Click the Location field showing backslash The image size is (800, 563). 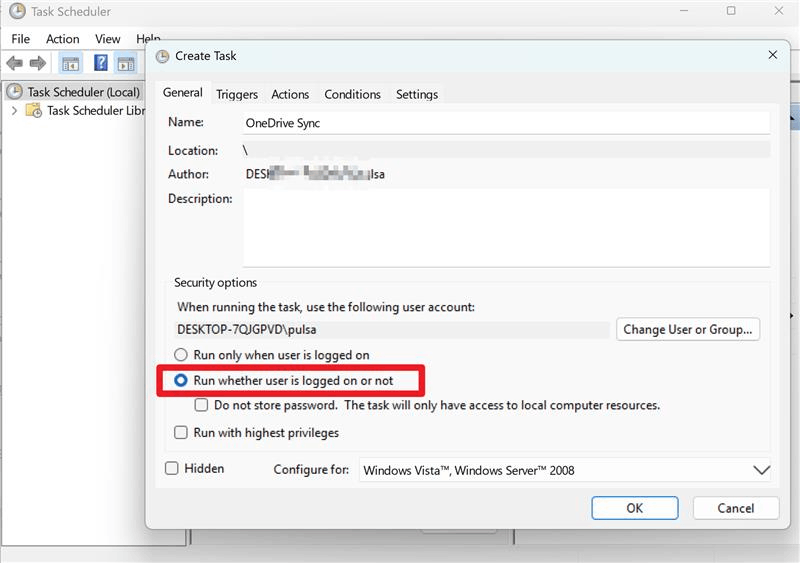point(506,150)
